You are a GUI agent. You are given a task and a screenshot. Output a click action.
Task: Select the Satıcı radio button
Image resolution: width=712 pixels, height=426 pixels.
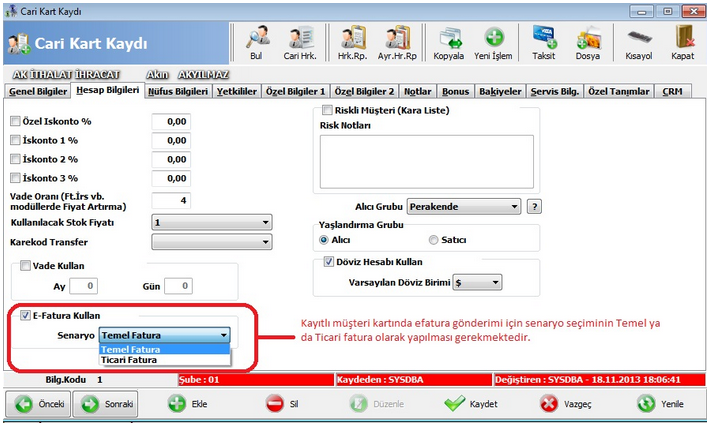coord(434,240)
